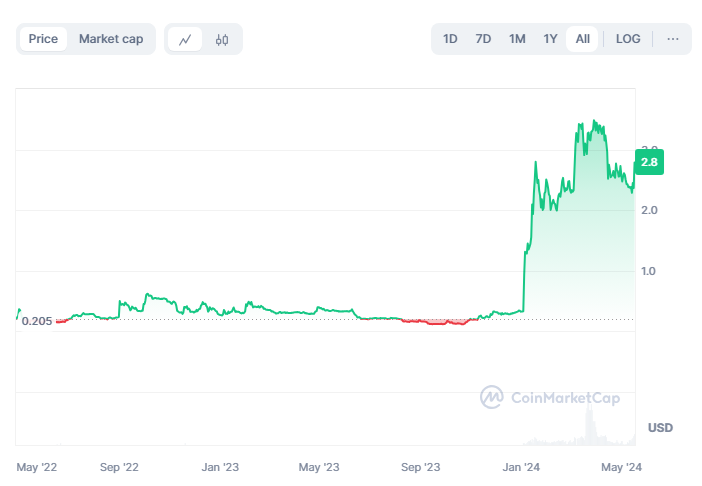Click the 2.0 y-axis label
702x486 pixels.
649,210
